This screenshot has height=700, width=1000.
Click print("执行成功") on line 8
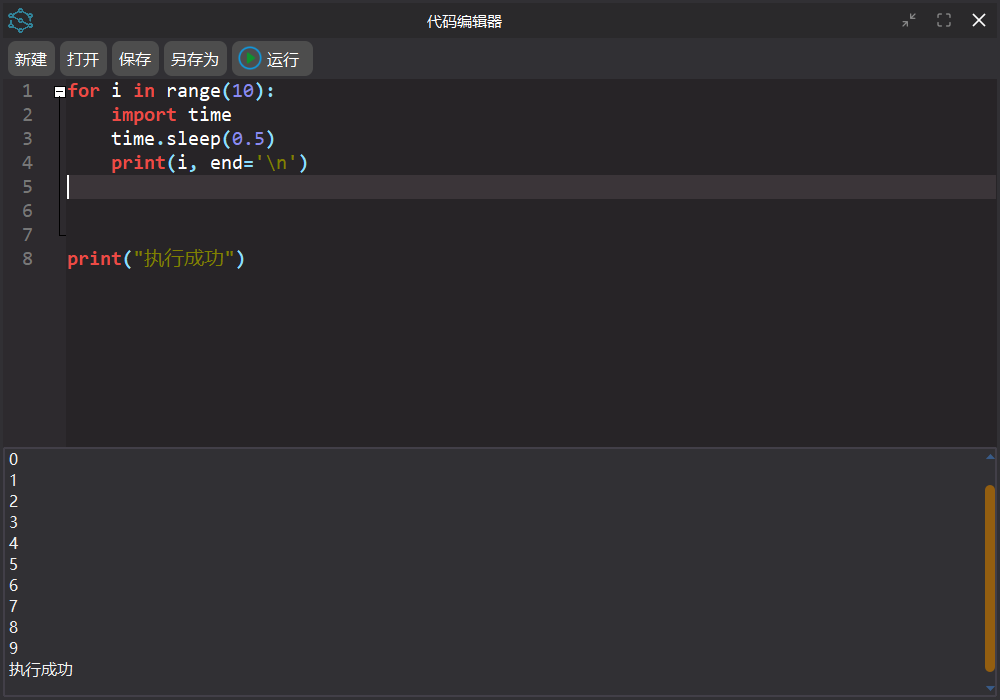pos(156,259)
